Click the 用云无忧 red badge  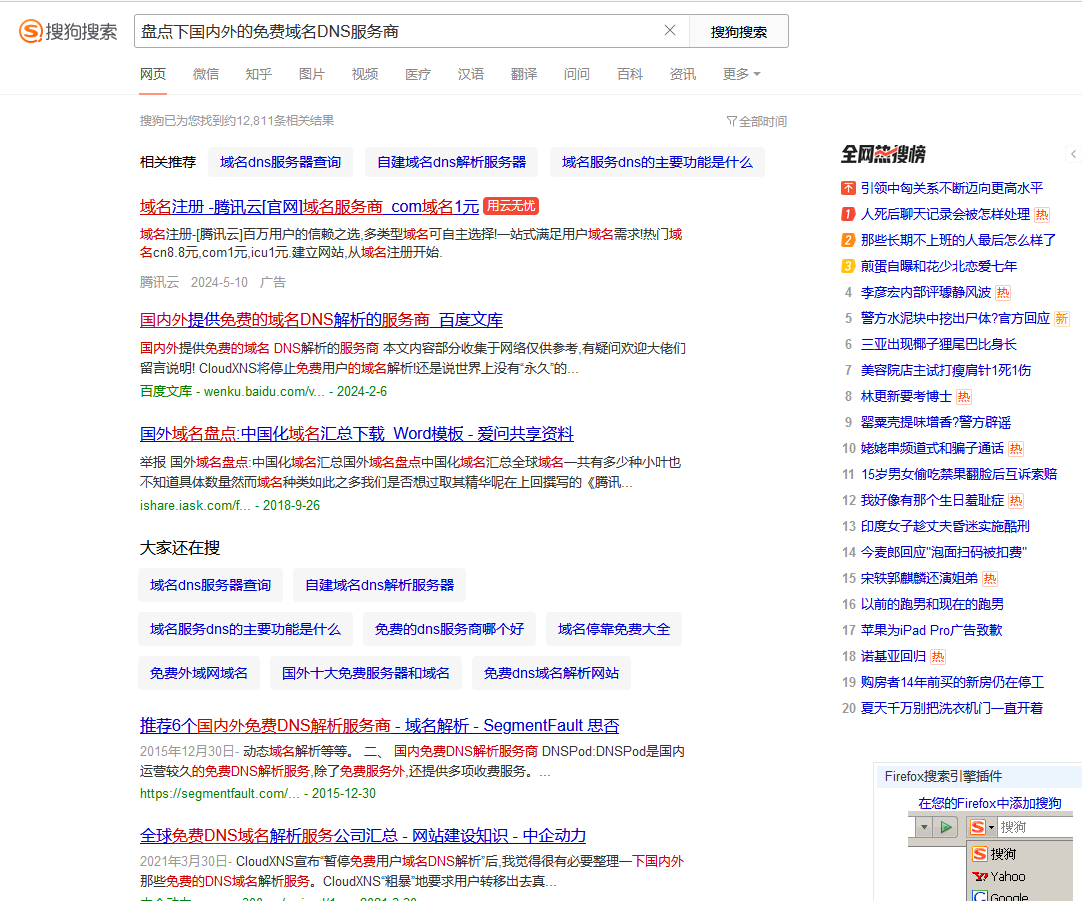[x=511, y=206]
